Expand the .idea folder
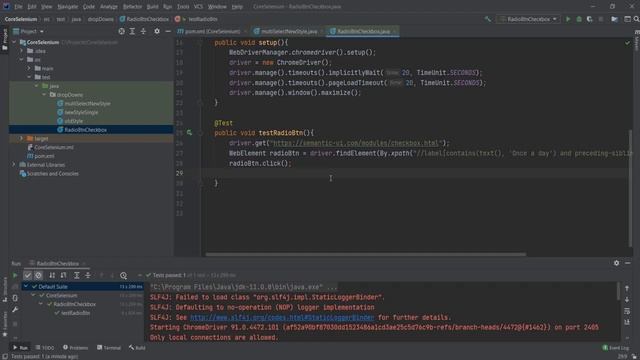 point(22,51)
